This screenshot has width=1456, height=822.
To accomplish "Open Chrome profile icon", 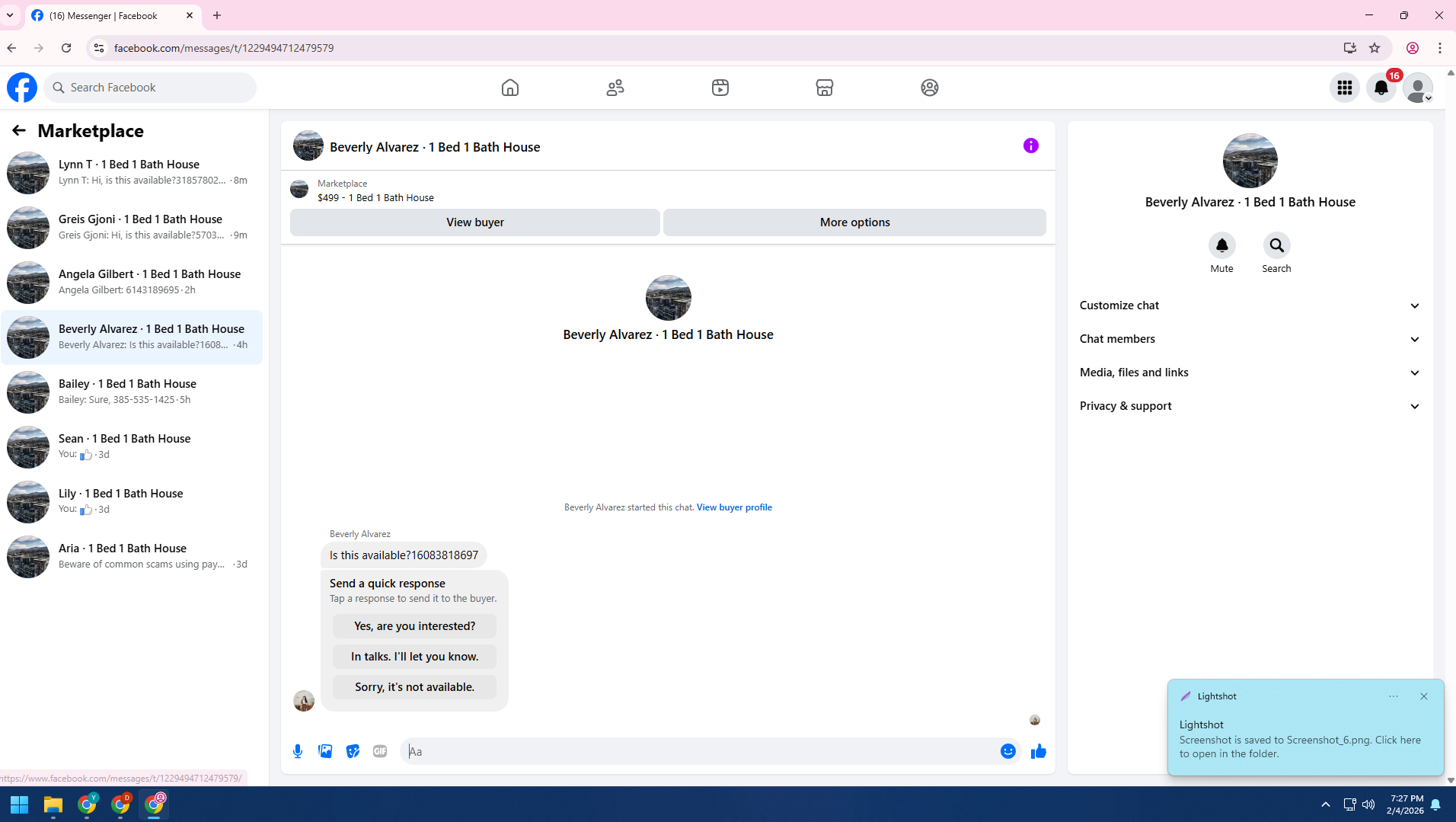I will (x=1413, y=48).
